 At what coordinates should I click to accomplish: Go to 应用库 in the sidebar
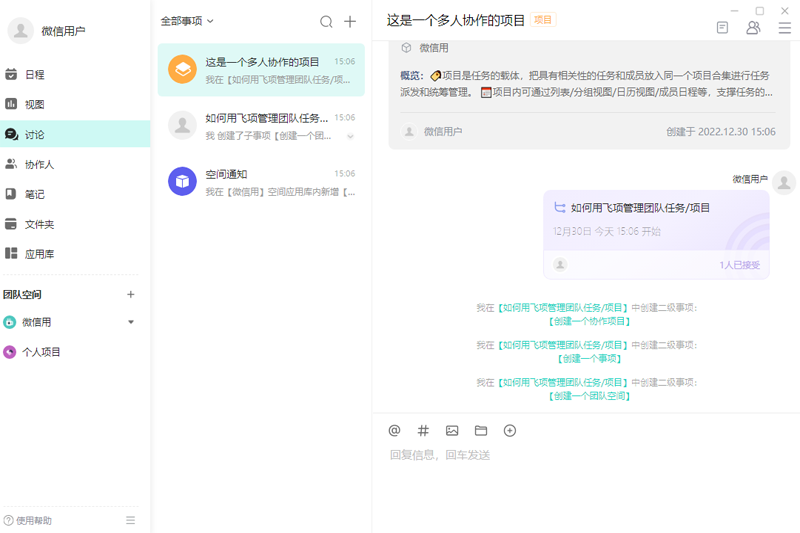click(39, 254)
